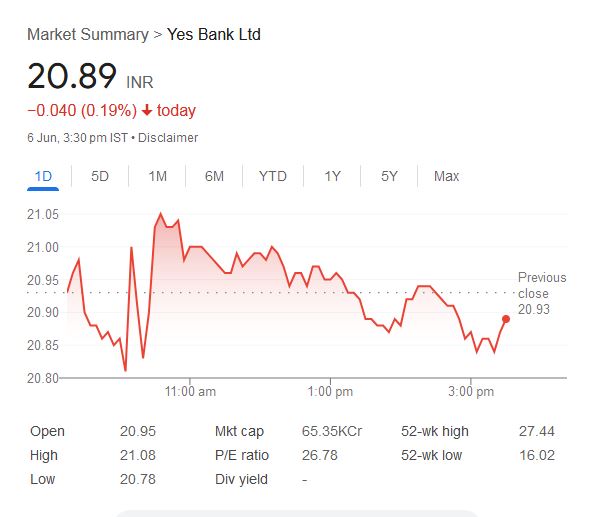Screen dimensions: 614x517
Task: Click the Yes Bank Ltd title
Action: click(214, 35)
